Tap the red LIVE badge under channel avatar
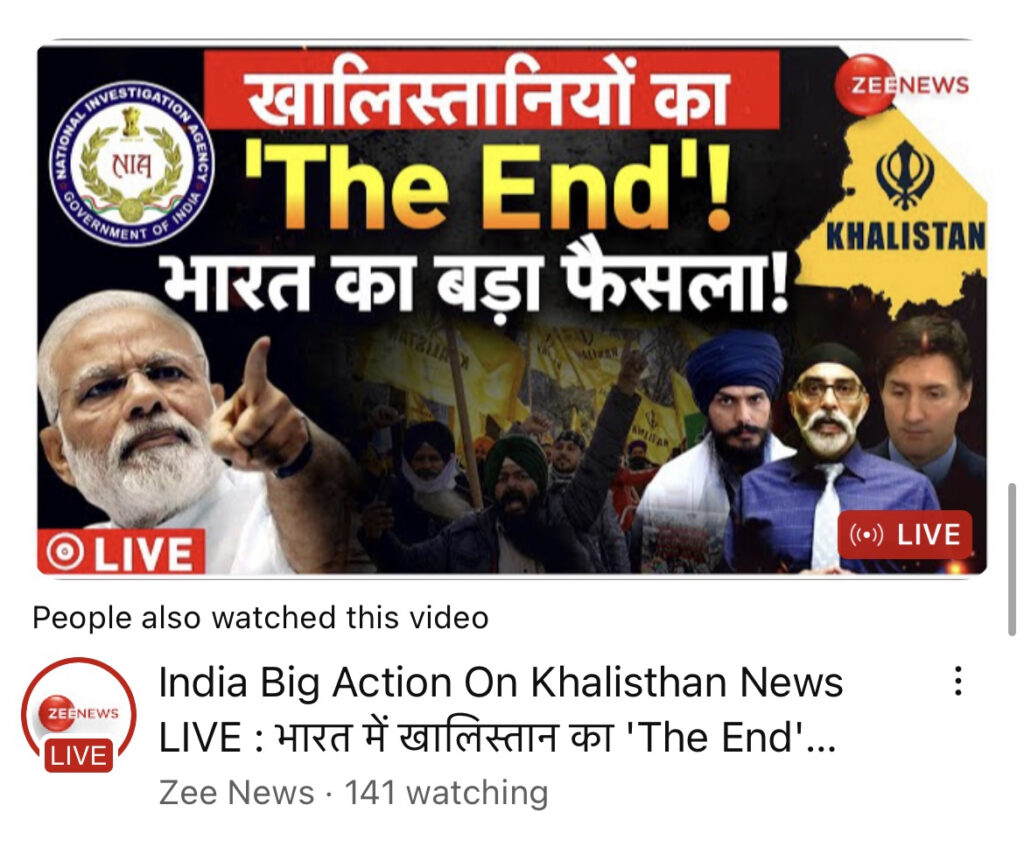Viewport: 1024px width, 861px height. 78,756
